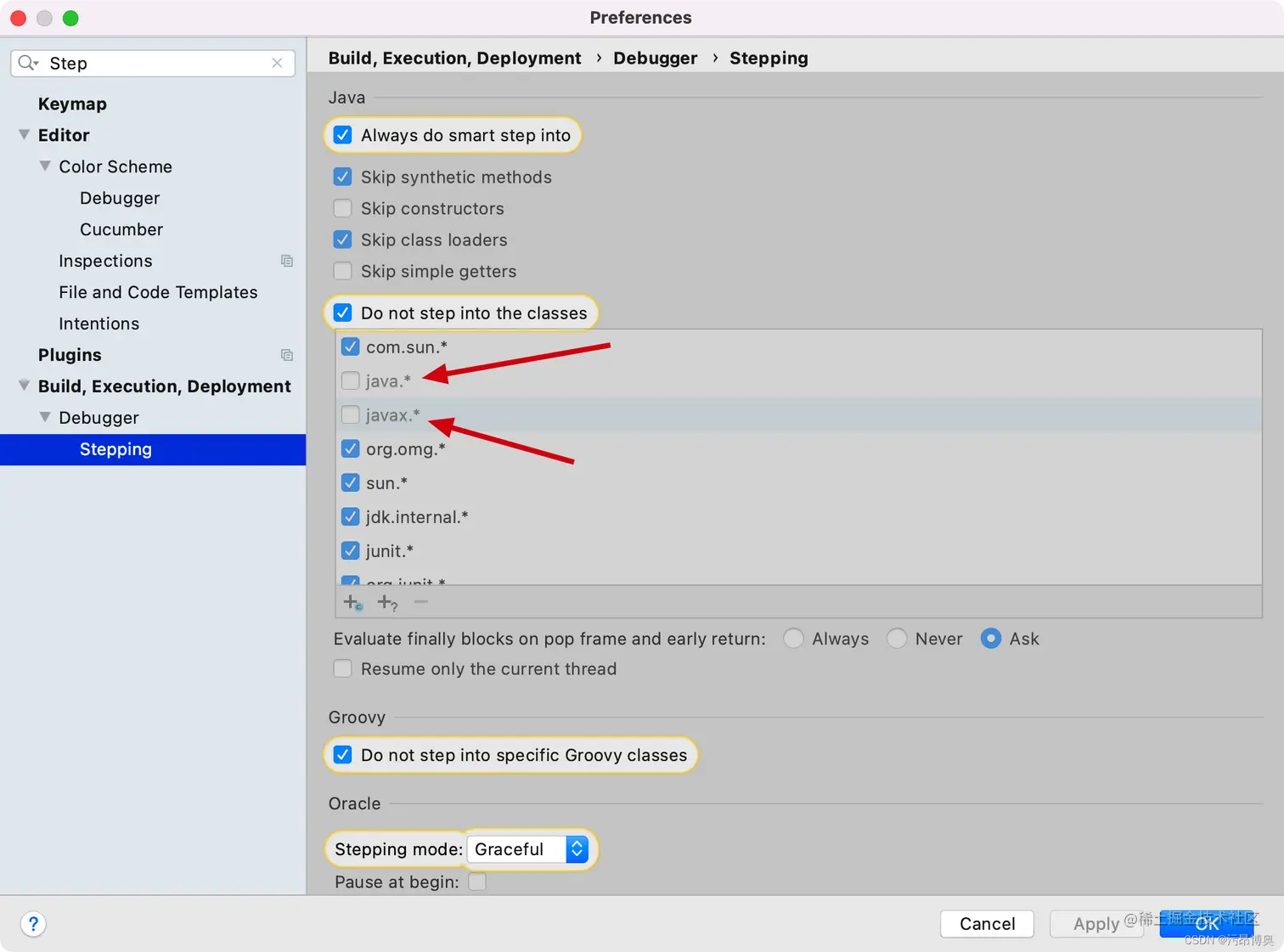Click the Add Class plus icon

[x=353, y=602]
